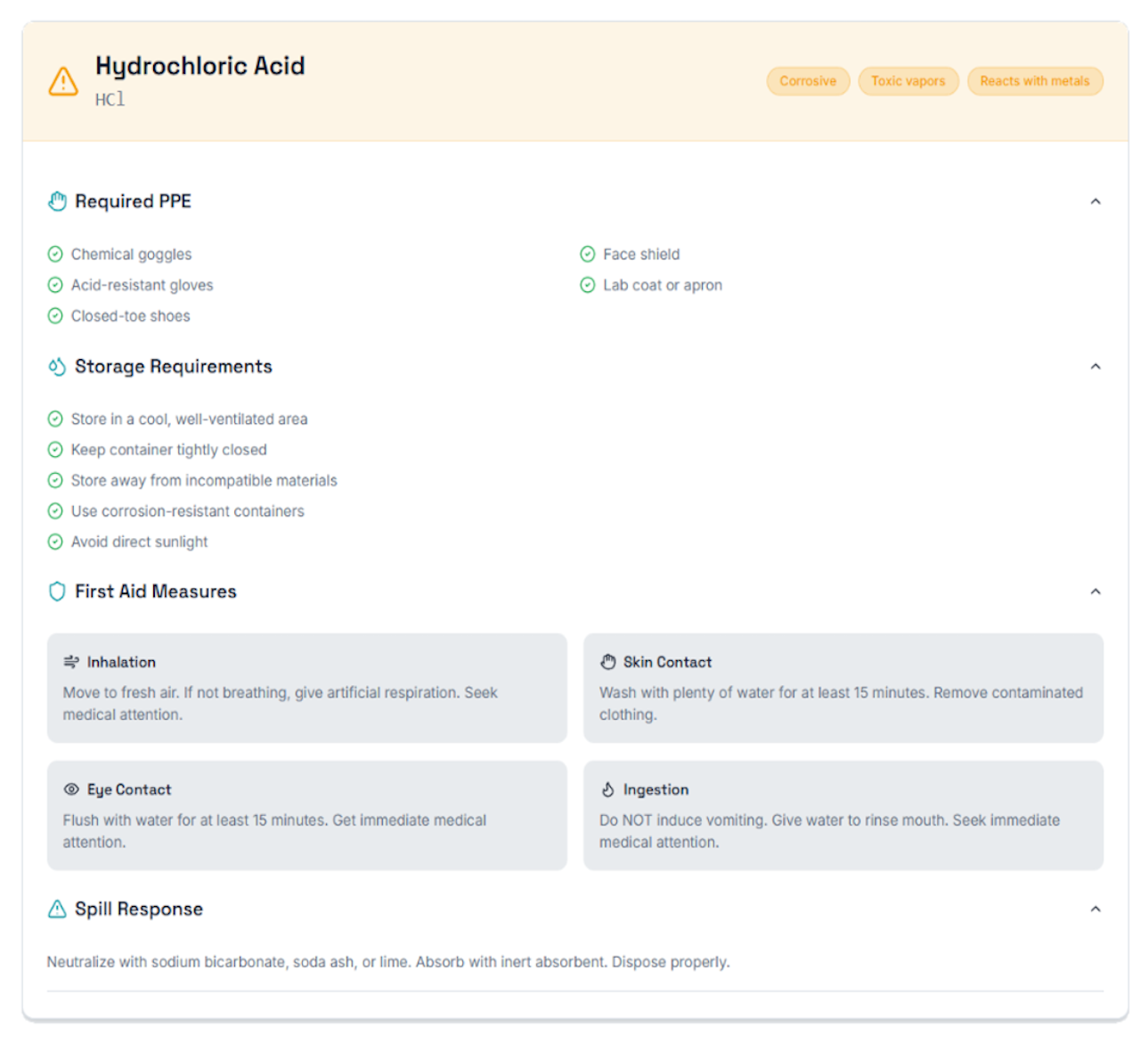Click the check icon beside Store away from incompatible materials
Image resolution: width=1148 pixels, height=1044 pixels.
(55, 480)
